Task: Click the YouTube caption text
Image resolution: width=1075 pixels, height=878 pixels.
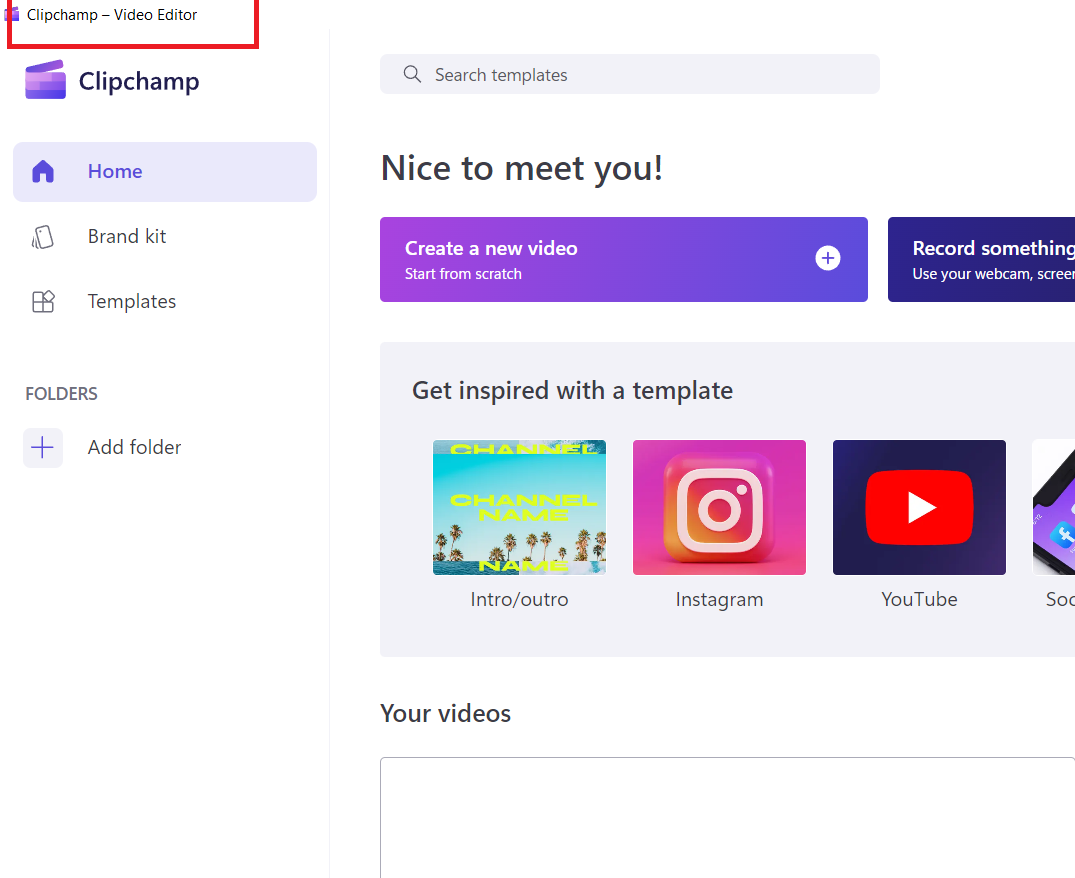Action: click(919, 600)
